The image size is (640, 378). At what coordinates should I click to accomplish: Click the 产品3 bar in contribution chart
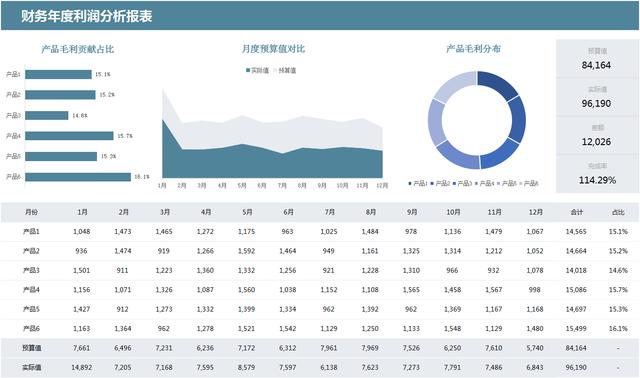(47, 116)
